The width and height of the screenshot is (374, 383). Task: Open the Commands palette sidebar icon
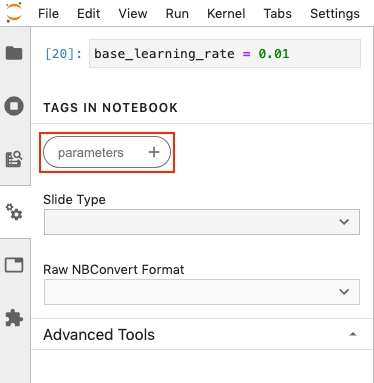click(x=14, y=159)
